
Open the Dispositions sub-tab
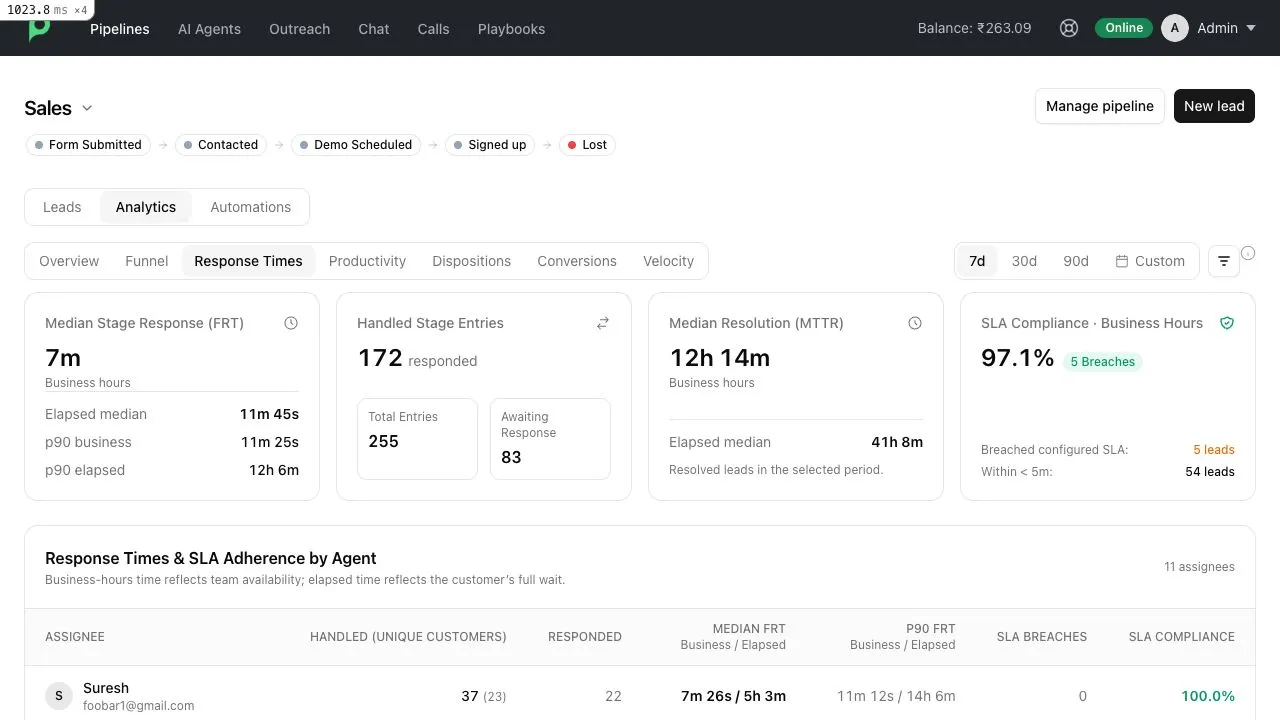(x=471, y=261)
